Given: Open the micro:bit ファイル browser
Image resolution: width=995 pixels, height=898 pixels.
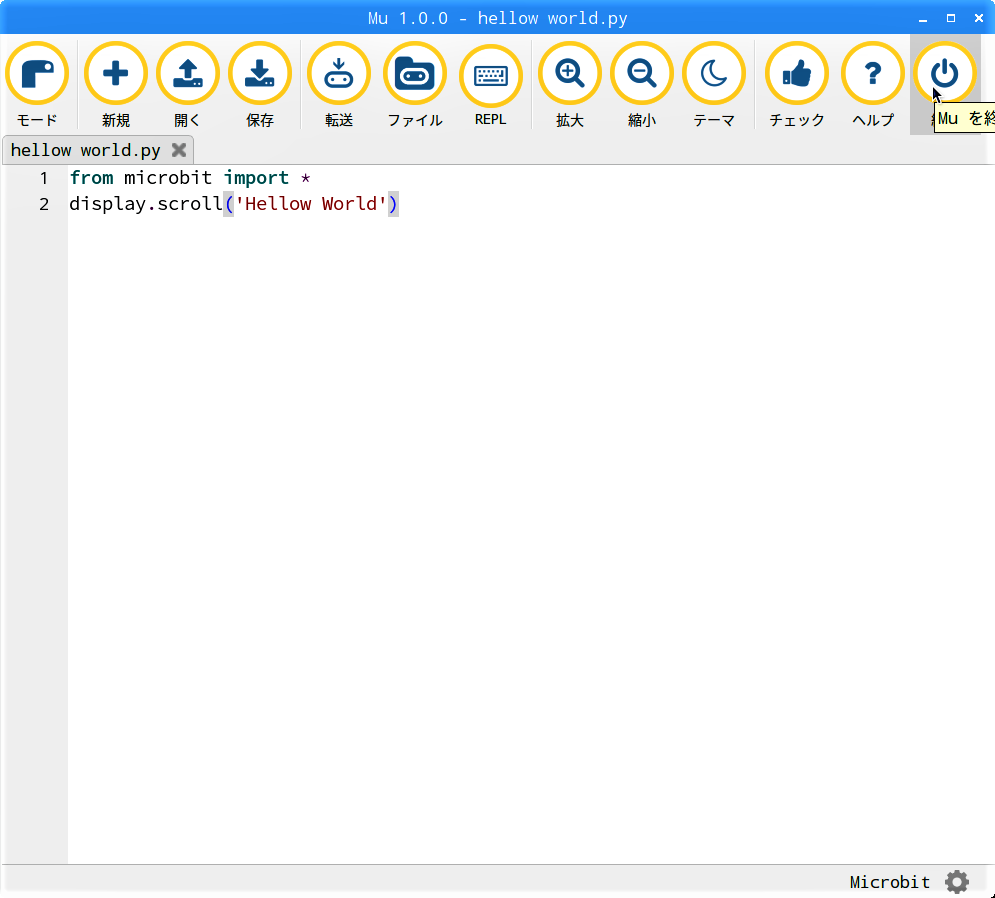Looking at the screenshot, I should (415, 75).
